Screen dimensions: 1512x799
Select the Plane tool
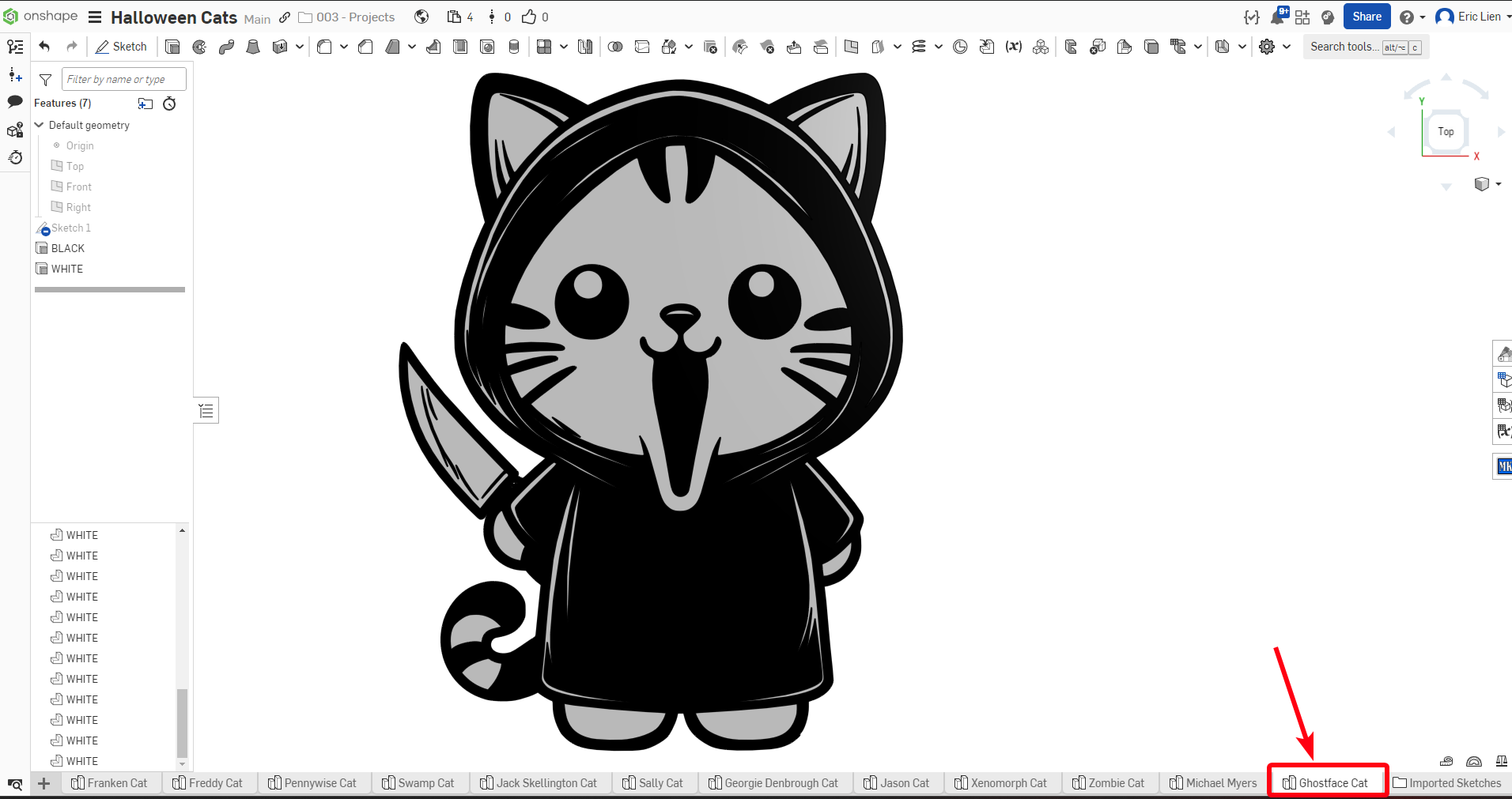tap(851, 47)
